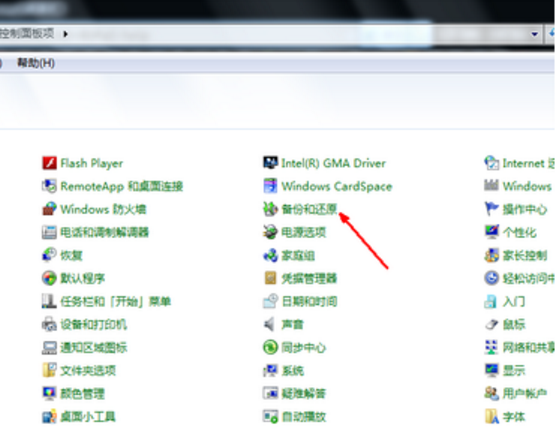Image resolution: width=557 pixels, height=436 pixels.
Task: Expand the address bar history dropdown arrow
Action: pos(534,34)
